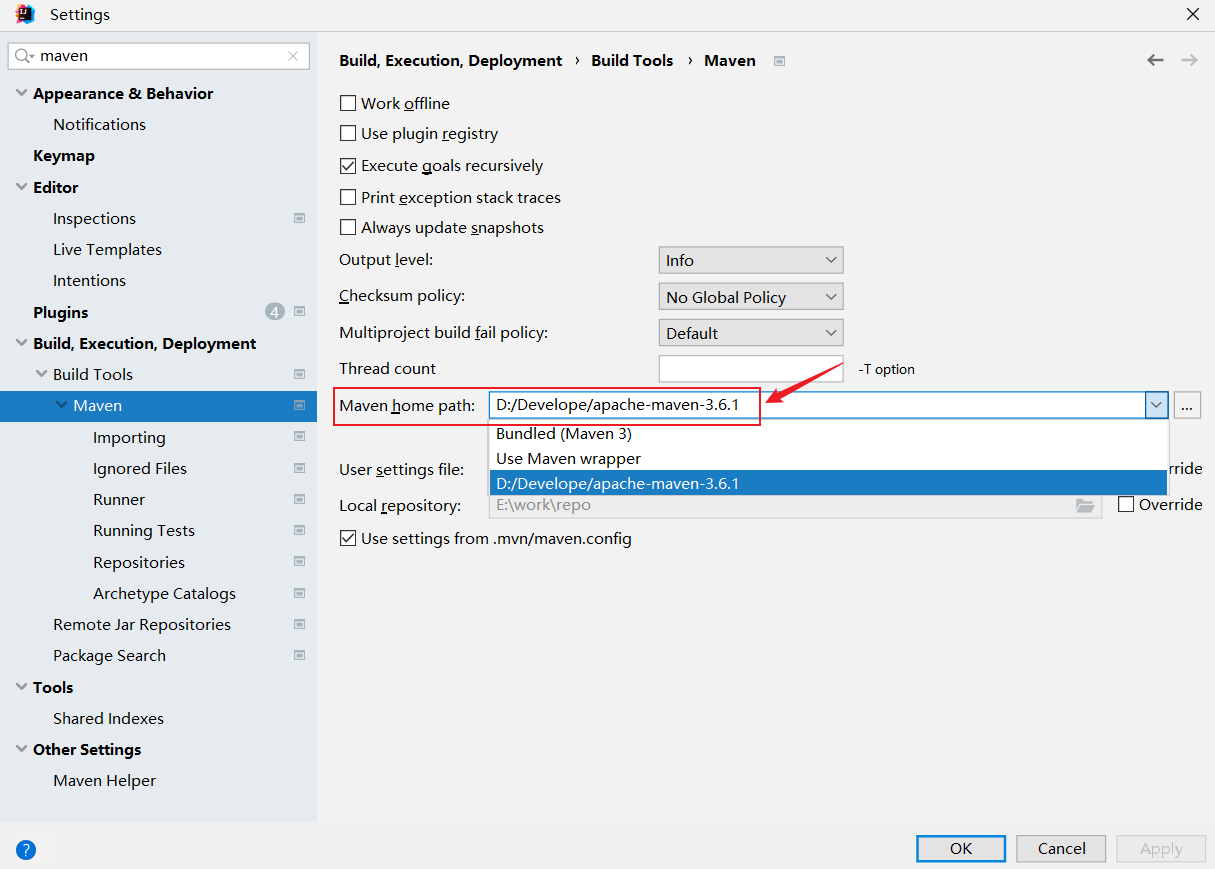Open the Checksum policy dropdown
This screenshot has width=1215, height=869.
pos(751,297)
